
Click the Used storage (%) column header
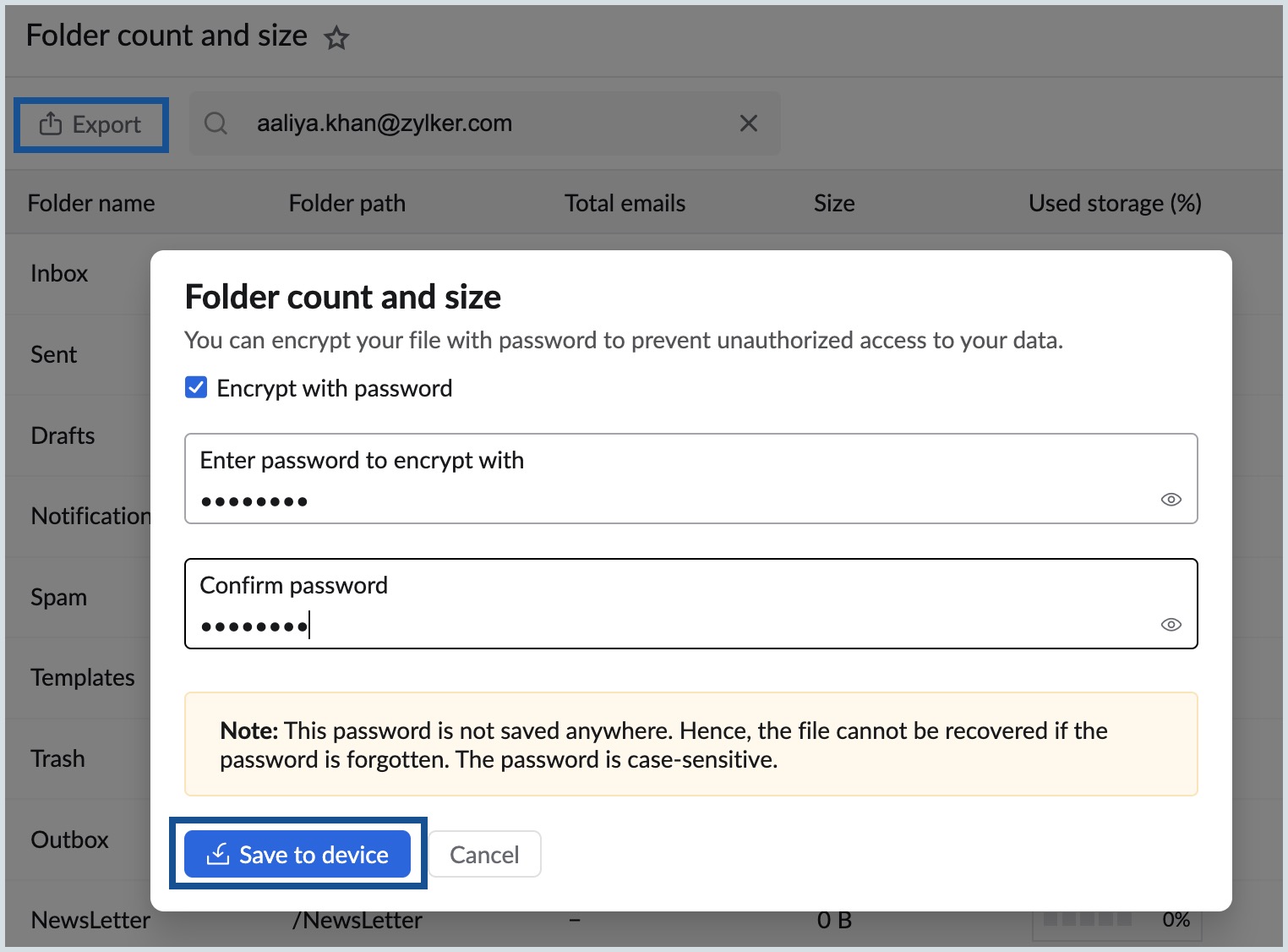click(x=1114, y=204)
